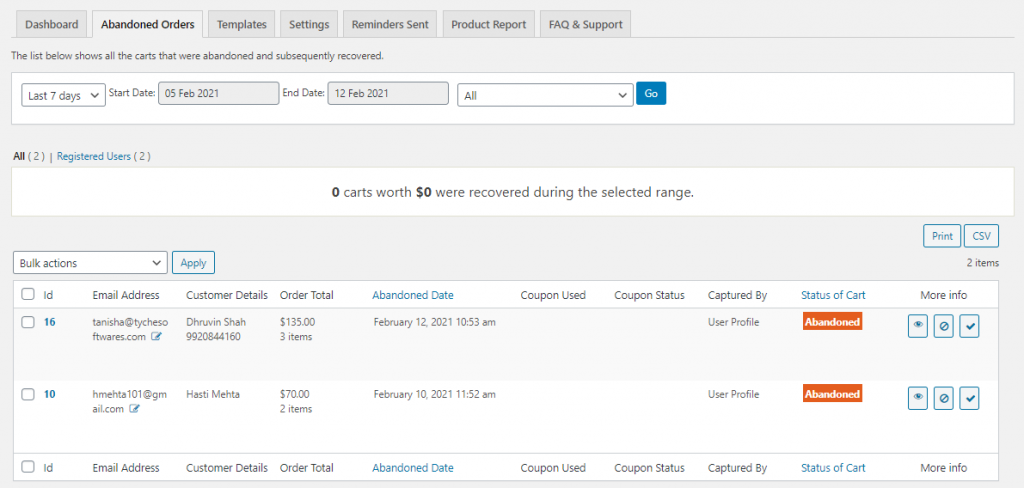This screenshot has width=1024, height=488.
Task: Click the Start Date field
Action: tap(218, 93)
